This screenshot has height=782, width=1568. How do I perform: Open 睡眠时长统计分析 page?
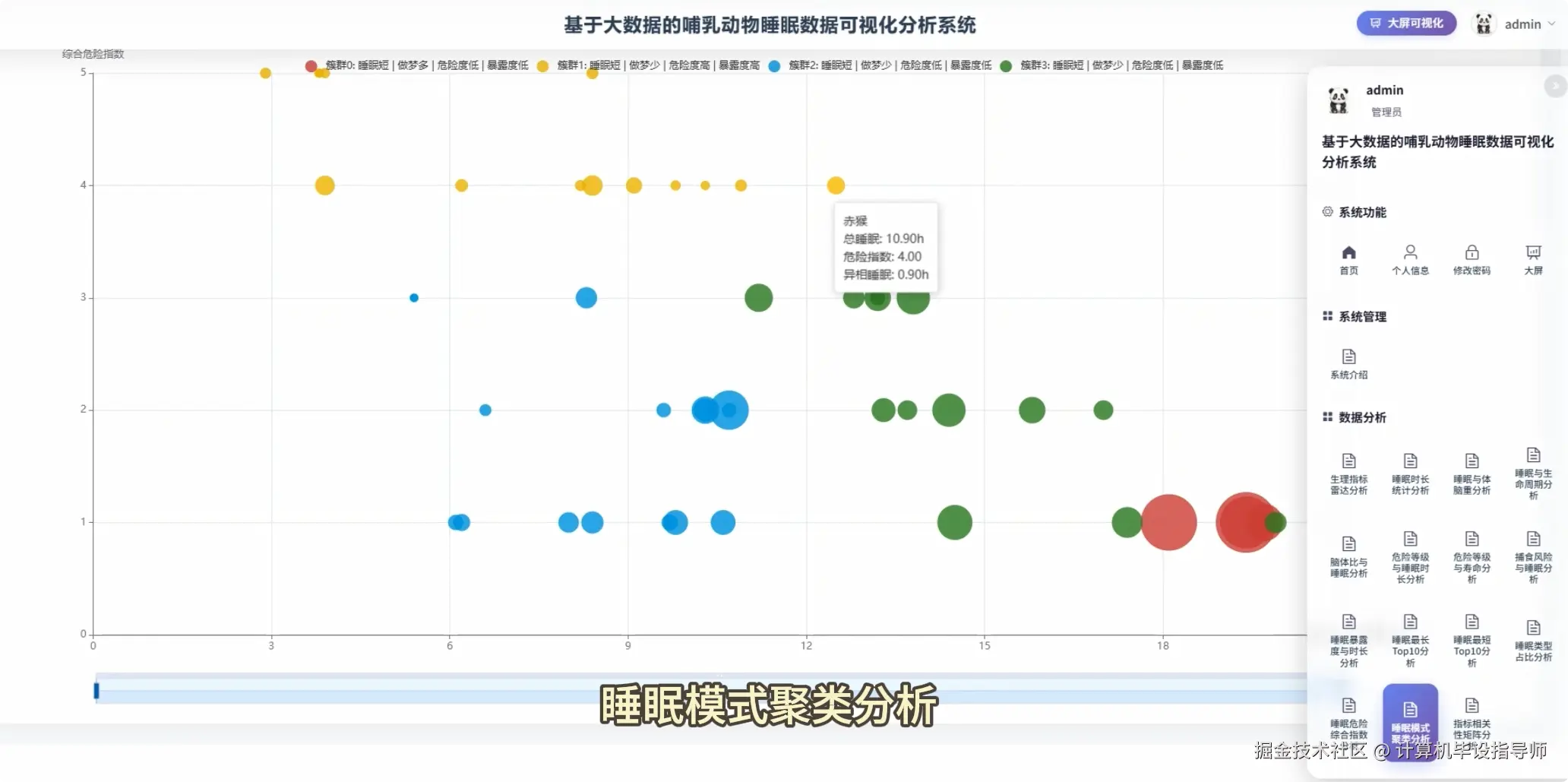pyautogui.click(x=1410, y=474)
